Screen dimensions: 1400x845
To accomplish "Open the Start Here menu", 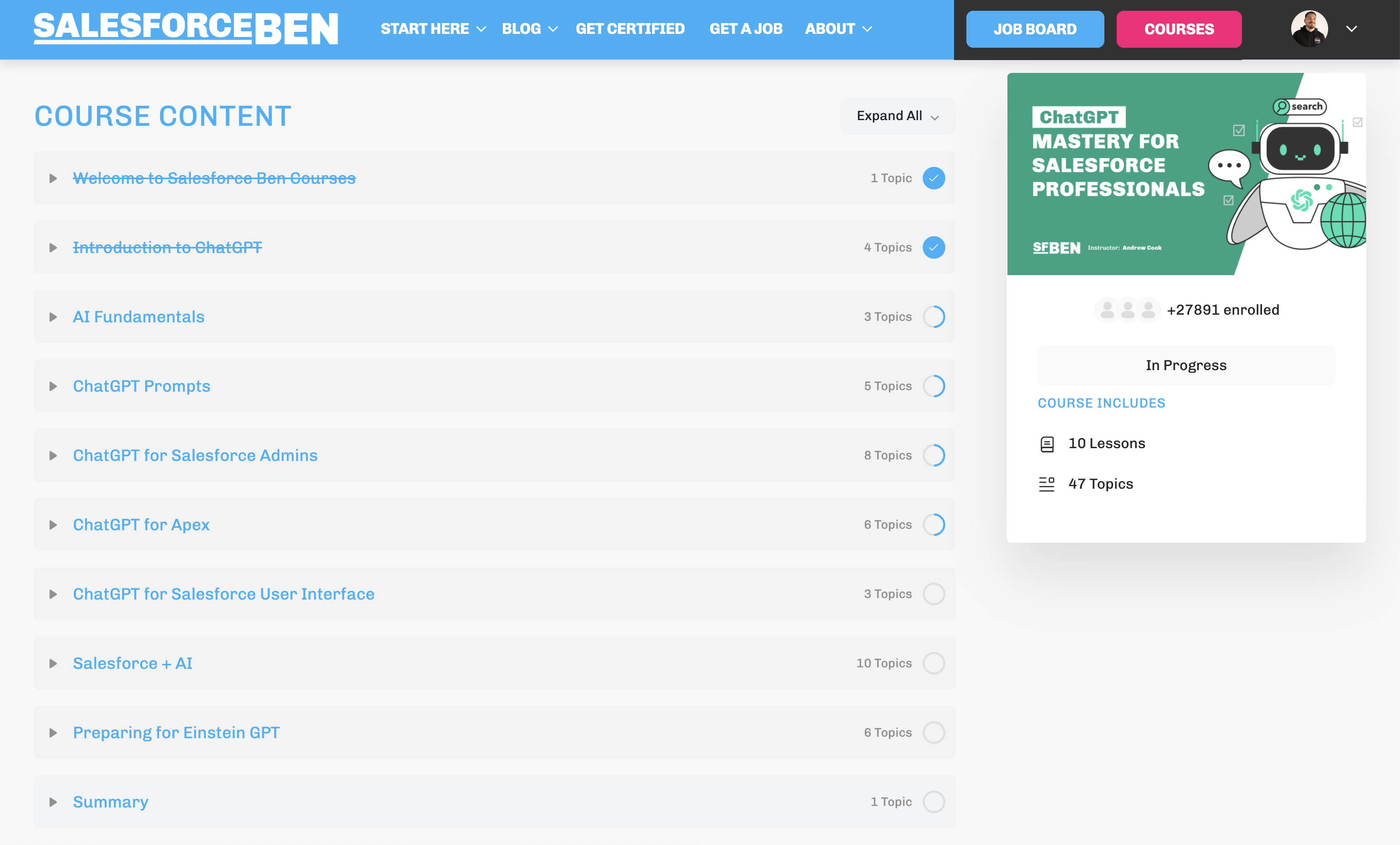I will tap(433, 29).
